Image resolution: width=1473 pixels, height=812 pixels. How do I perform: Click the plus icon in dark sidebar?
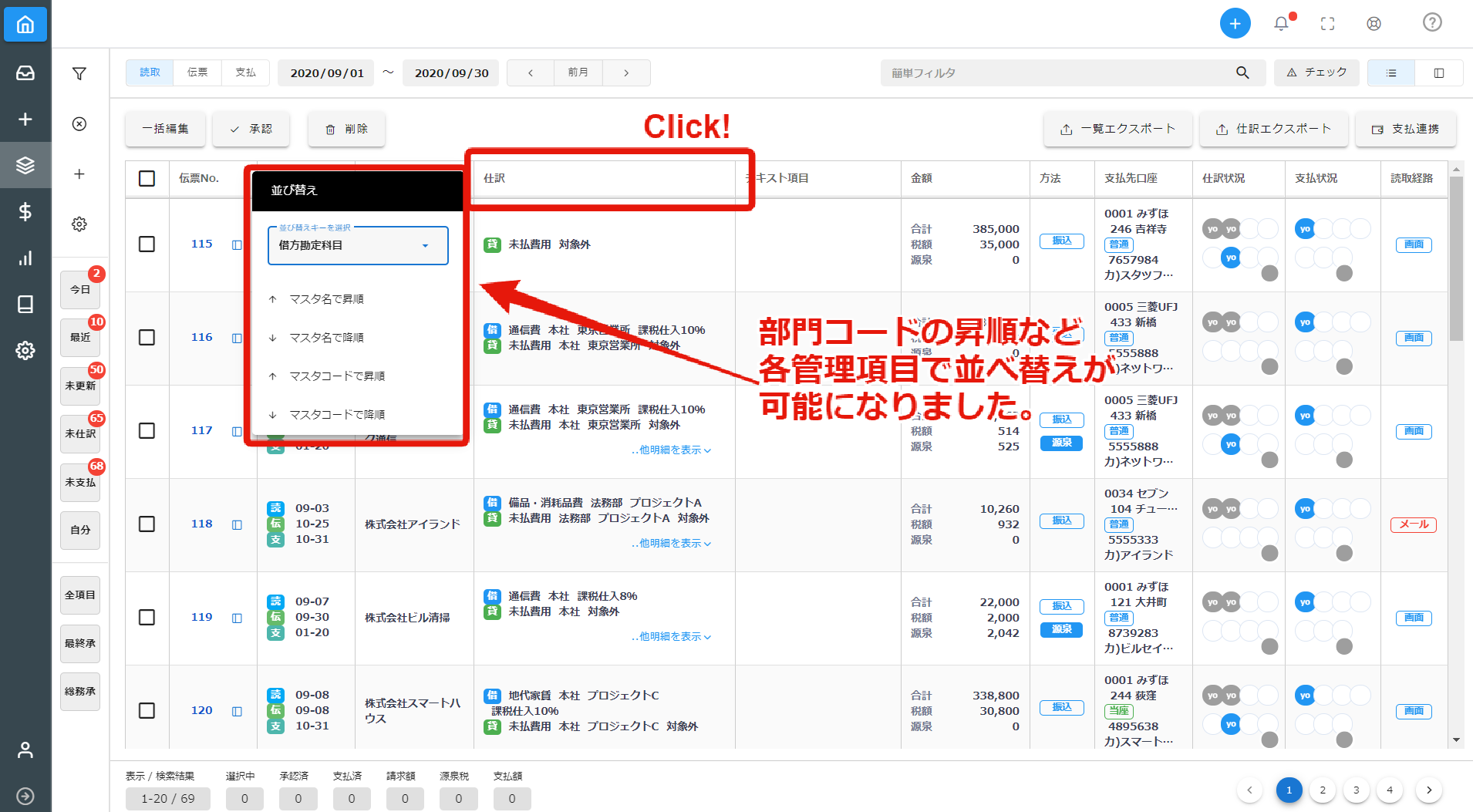25,119
